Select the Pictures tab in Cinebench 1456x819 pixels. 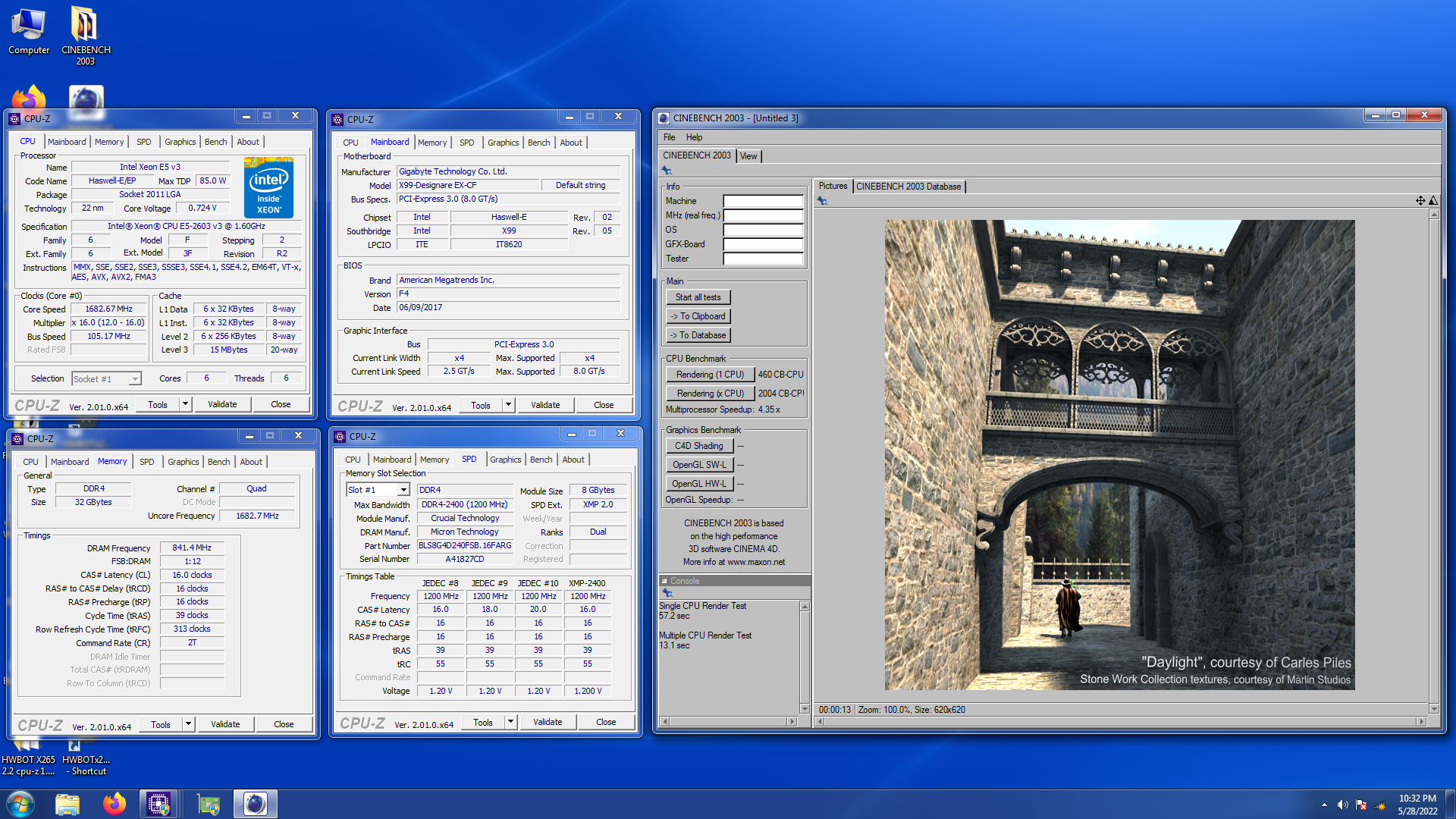click(x=833, y=186)
